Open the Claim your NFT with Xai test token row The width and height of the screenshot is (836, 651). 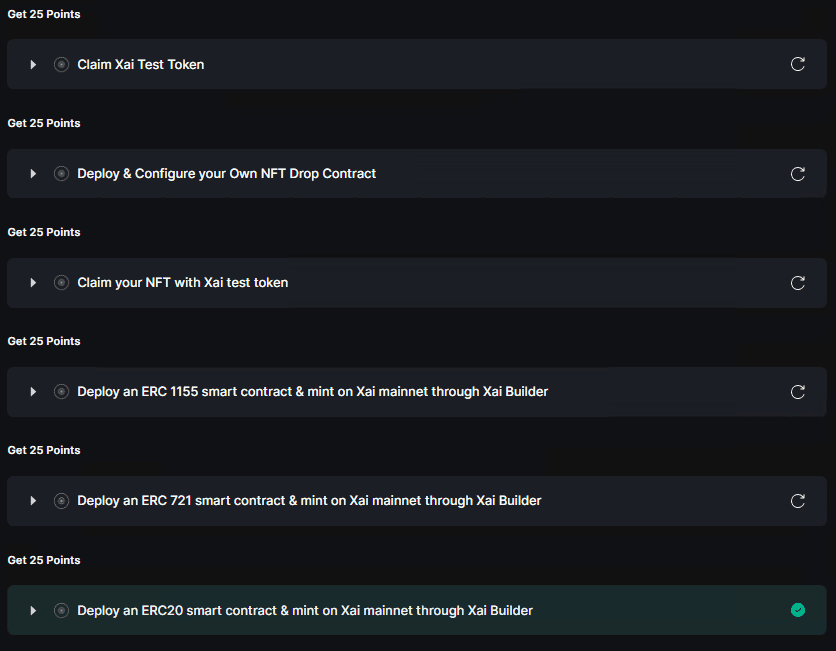tap(183, 283)
